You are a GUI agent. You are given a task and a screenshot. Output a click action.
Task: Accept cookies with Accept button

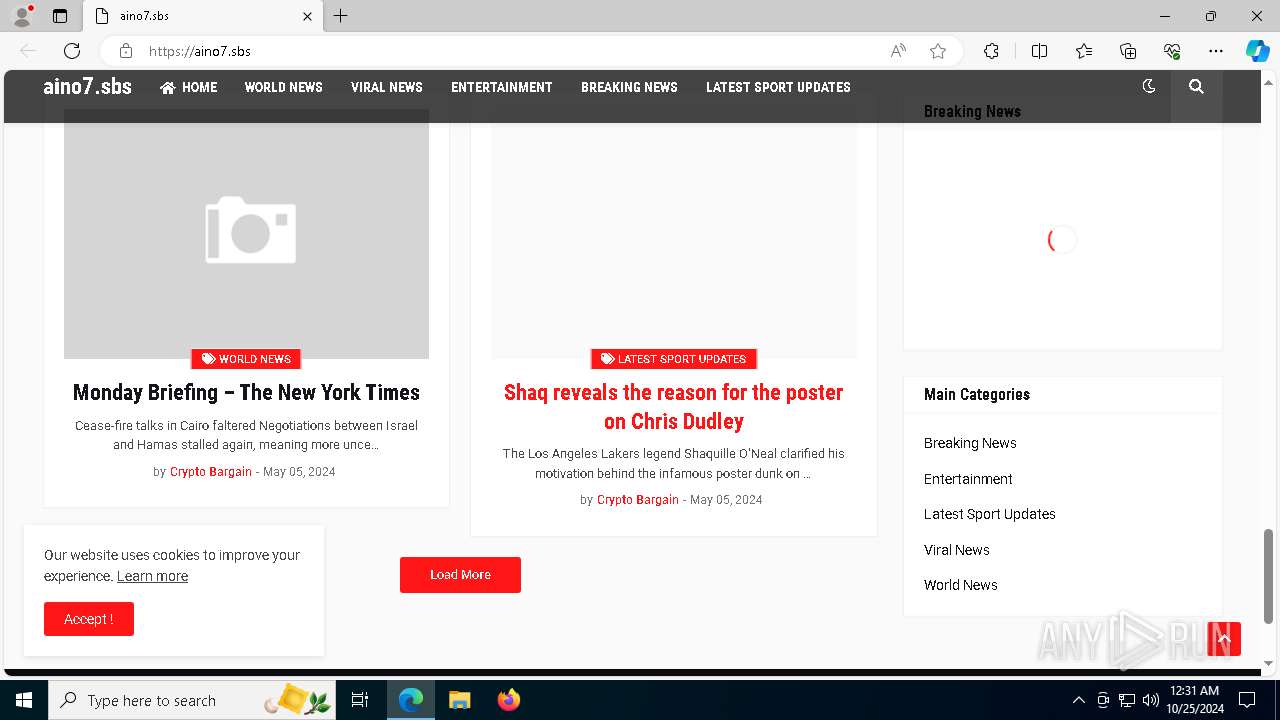(x=89, y=619)
